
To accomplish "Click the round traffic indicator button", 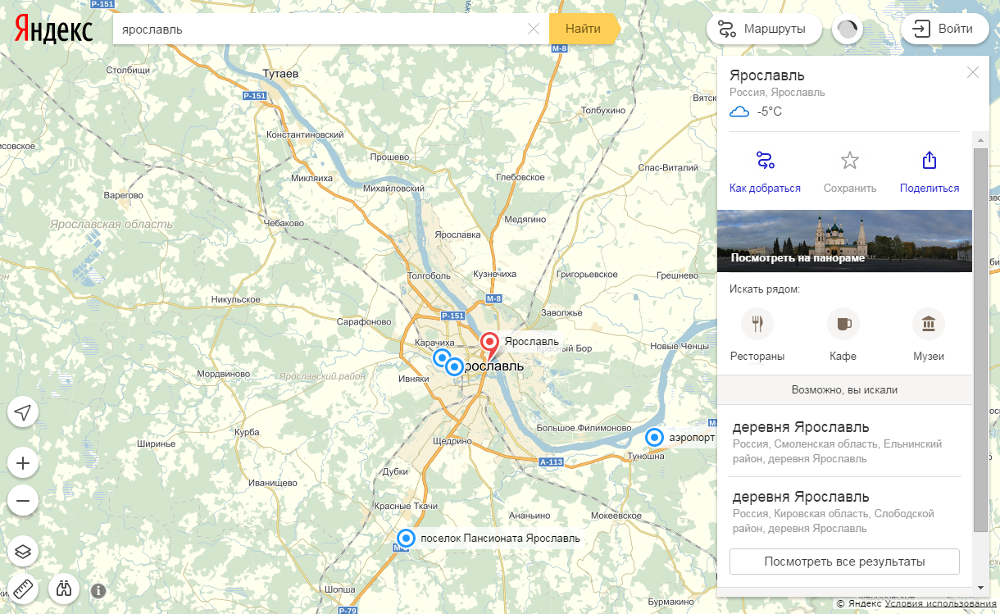I will coord(848,29).
